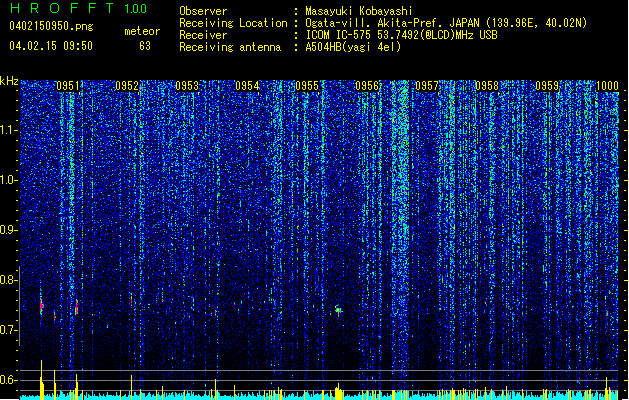This screenshot has width=629, height=400.
Task: Click the green meteor echo blob after 0955
Action: click(x=339, y=310)
